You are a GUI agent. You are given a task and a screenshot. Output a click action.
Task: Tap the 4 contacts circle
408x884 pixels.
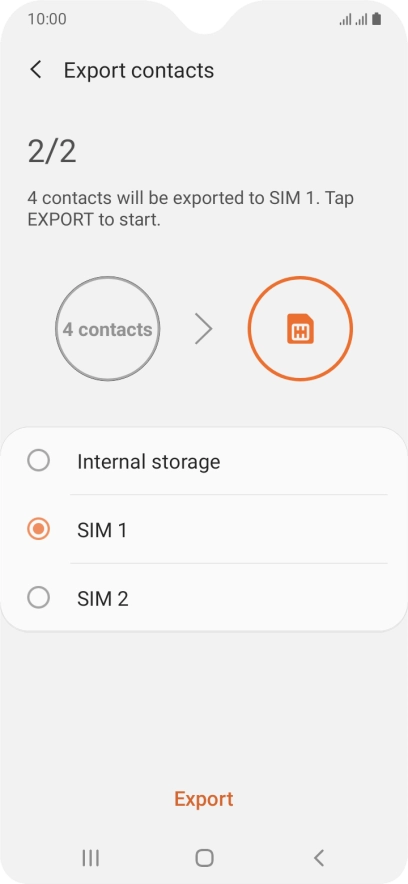(x=108, y=329)
